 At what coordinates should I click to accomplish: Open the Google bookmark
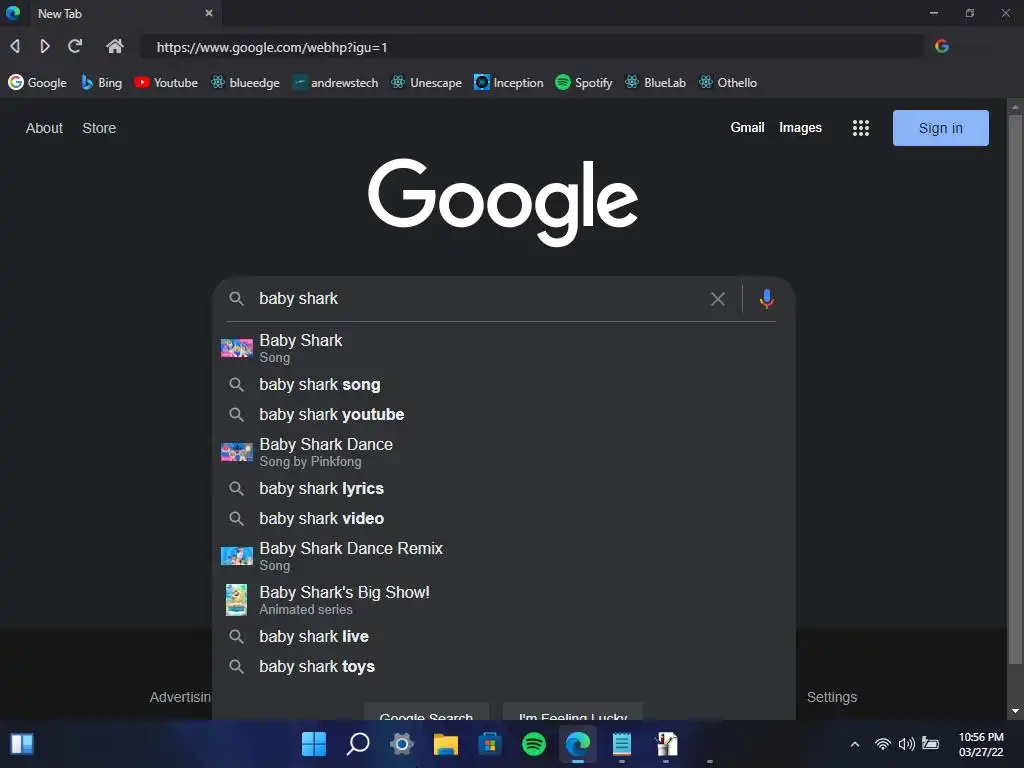click(37, 82)
